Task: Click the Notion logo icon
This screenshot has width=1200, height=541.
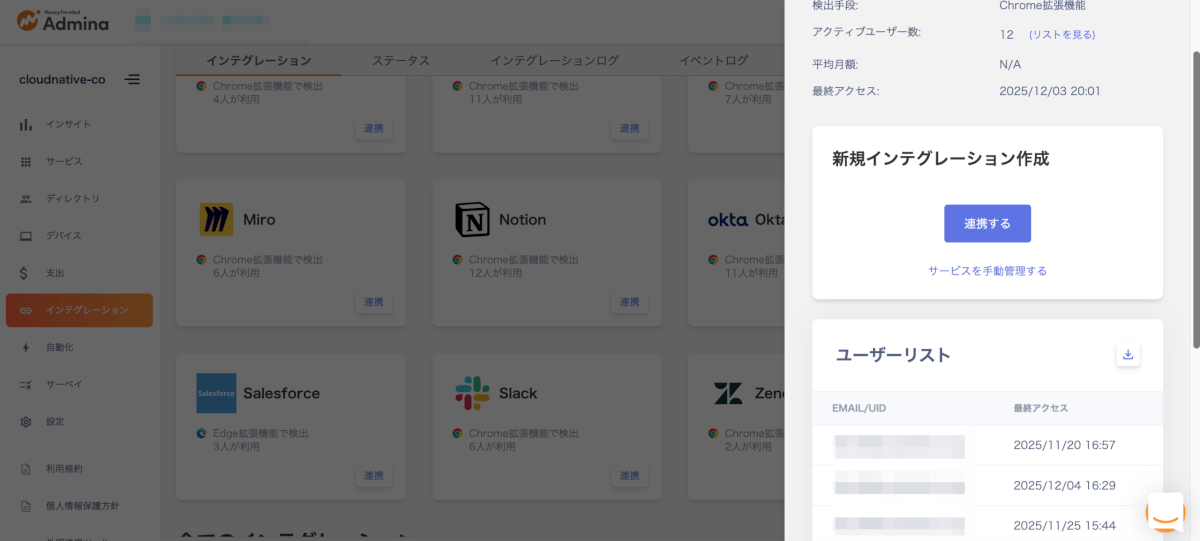Action: pos(472,219)
